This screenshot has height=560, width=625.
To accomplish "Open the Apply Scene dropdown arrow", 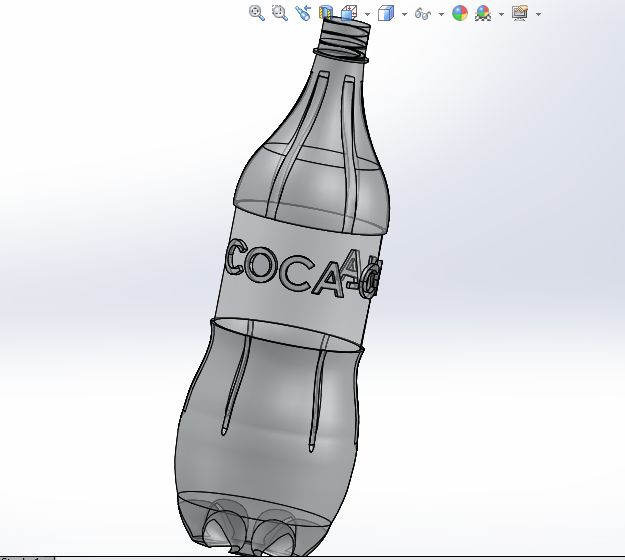I will coord(501,14).
